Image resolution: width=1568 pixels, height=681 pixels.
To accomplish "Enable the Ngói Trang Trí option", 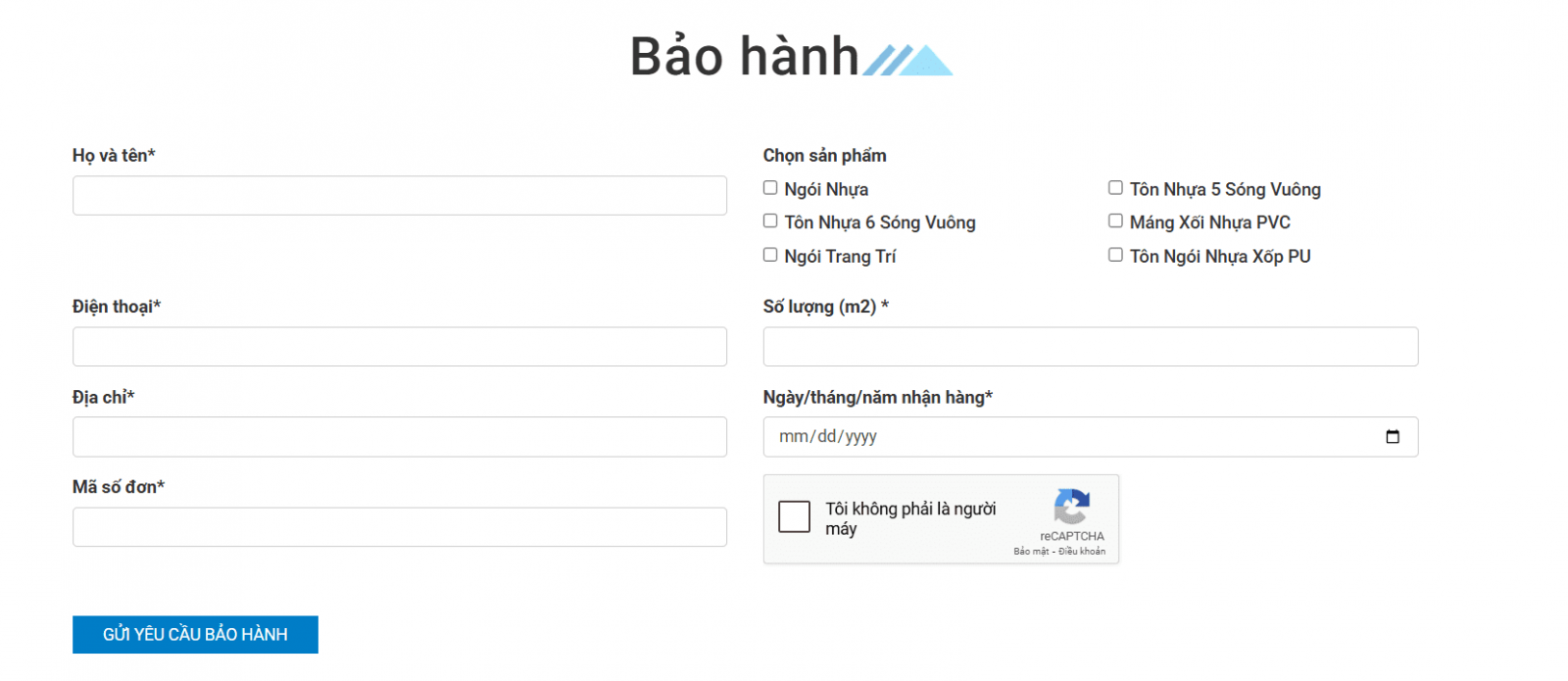I will [x=770, y=254].
